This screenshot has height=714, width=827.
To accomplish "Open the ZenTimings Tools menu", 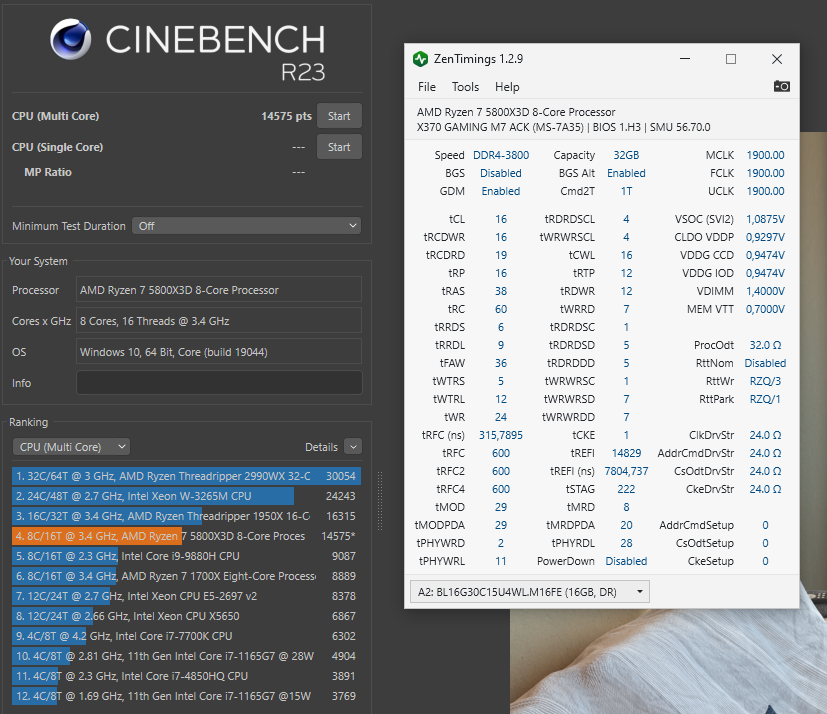I will point(465,87).
